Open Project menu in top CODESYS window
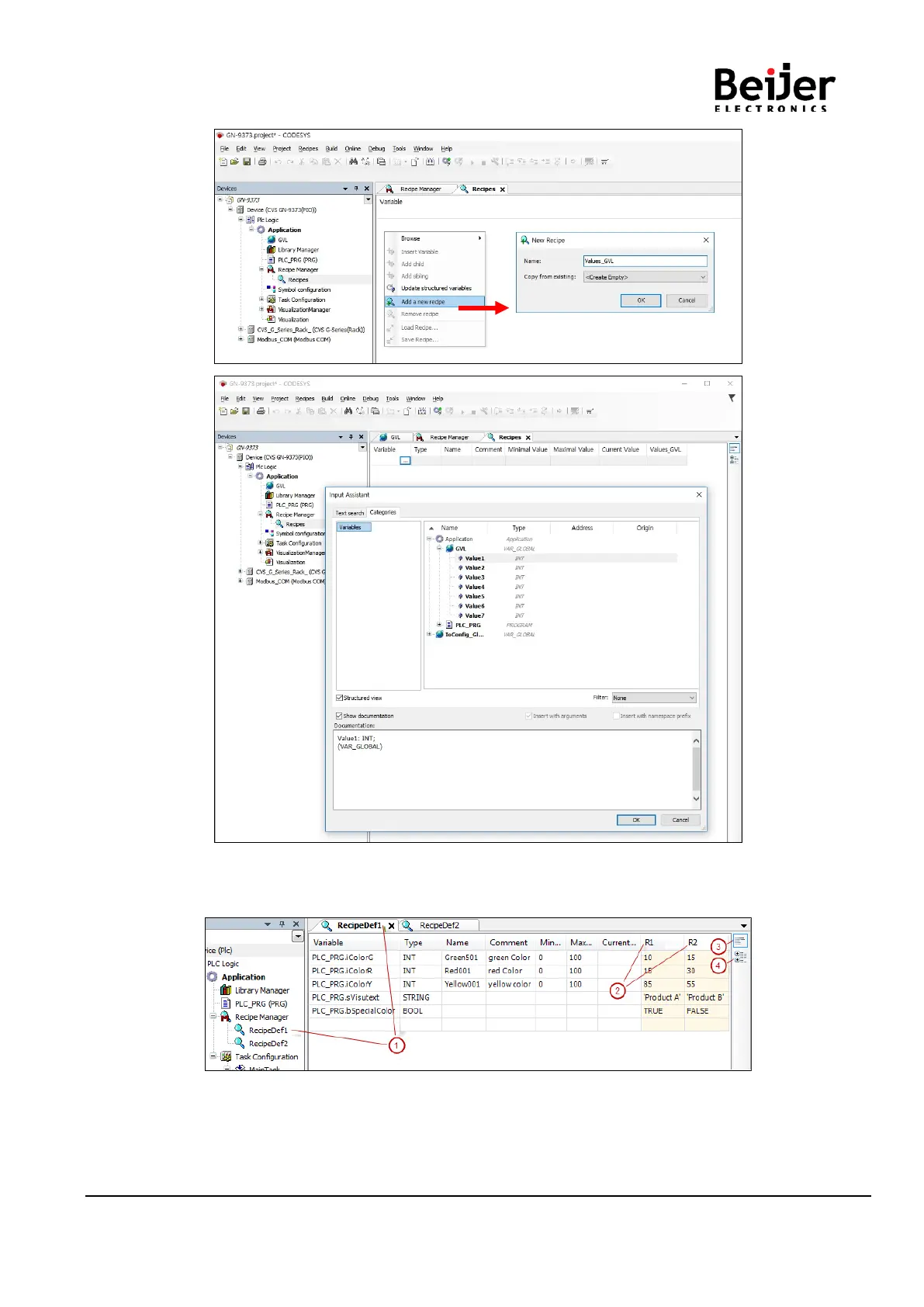The image size is (924, 1307). point(282,148)
